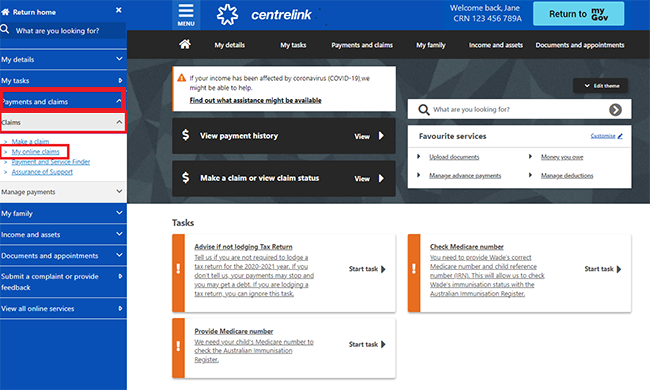This screenshot has width=650, height=390.
Task: Click Advise if not lodging Tax Return title
Action: [243, 247]
